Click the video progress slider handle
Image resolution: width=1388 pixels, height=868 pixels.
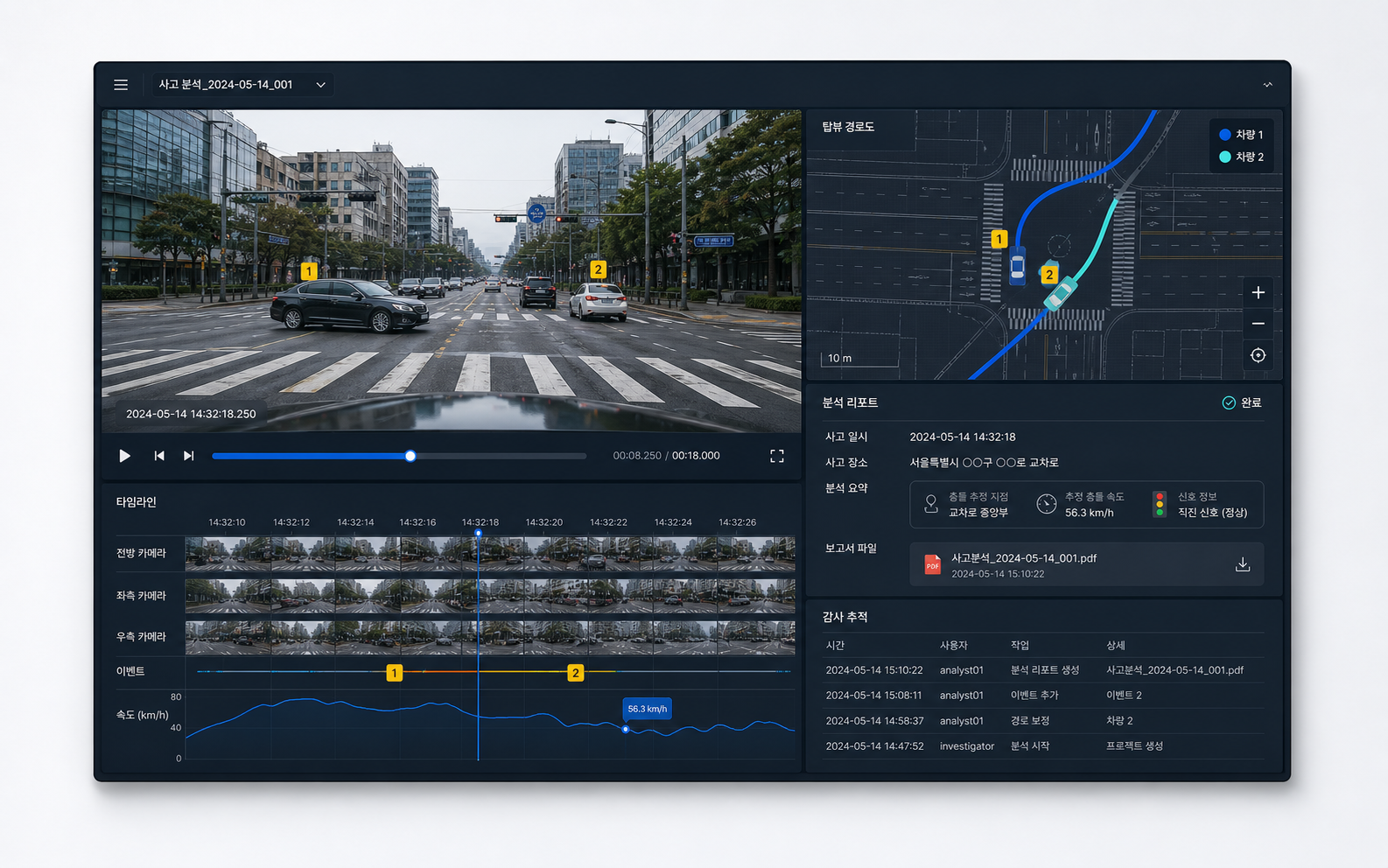click(x=410, y=456)
